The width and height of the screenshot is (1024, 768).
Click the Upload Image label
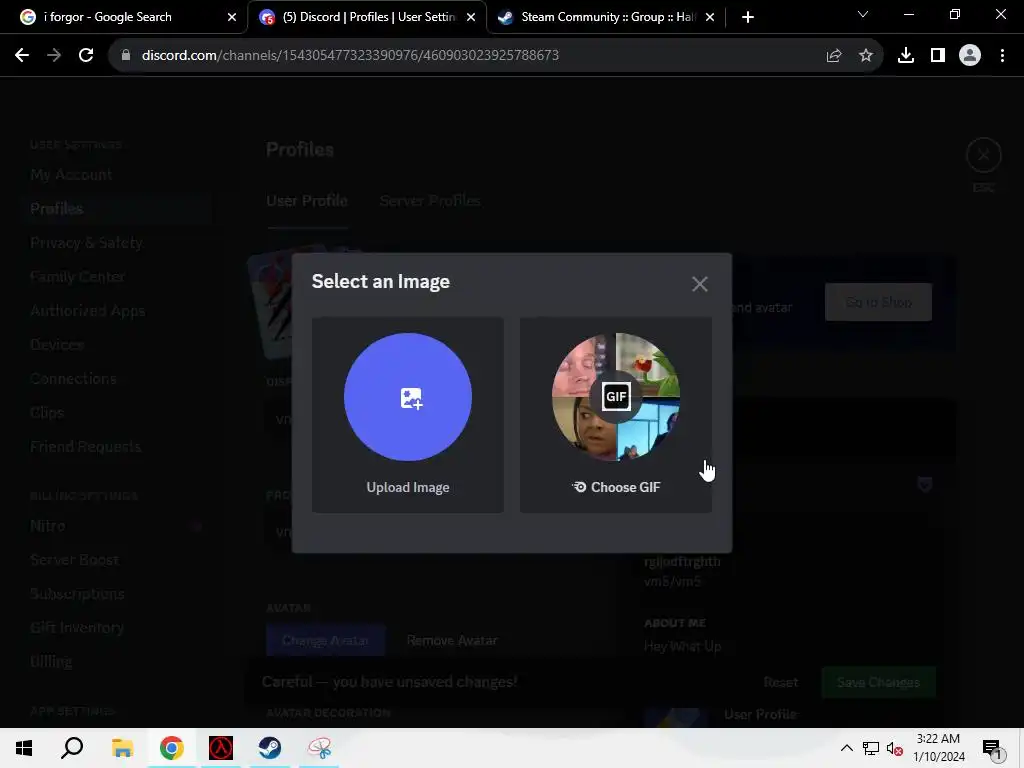tap(408, 487)
